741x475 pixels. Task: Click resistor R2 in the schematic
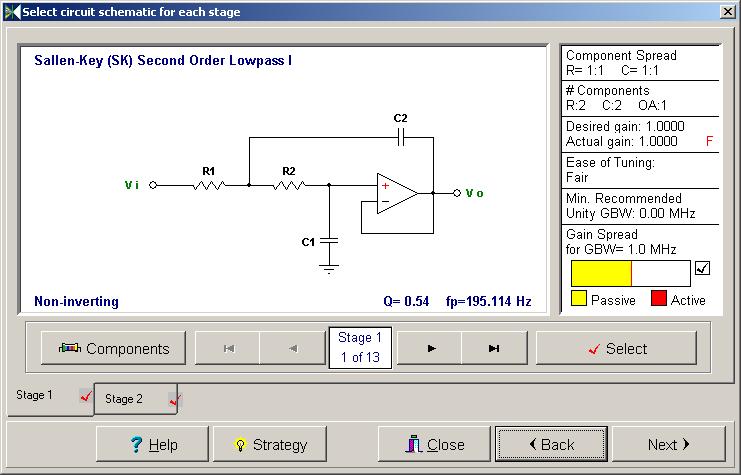(289, 185)
